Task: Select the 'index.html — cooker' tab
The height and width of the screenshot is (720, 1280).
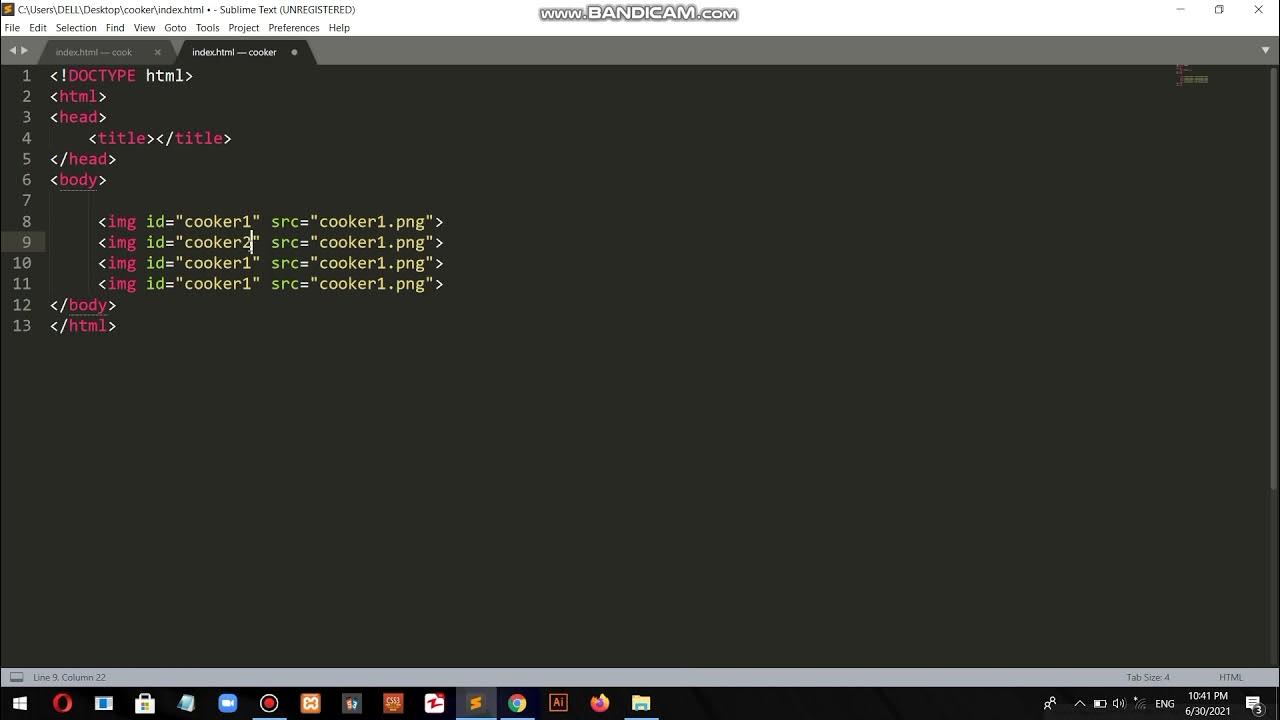Action: point(234,52)
